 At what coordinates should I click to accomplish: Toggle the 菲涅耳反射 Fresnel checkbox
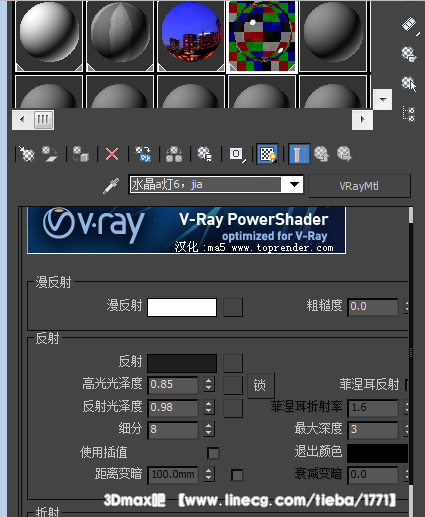click(407, 385)
